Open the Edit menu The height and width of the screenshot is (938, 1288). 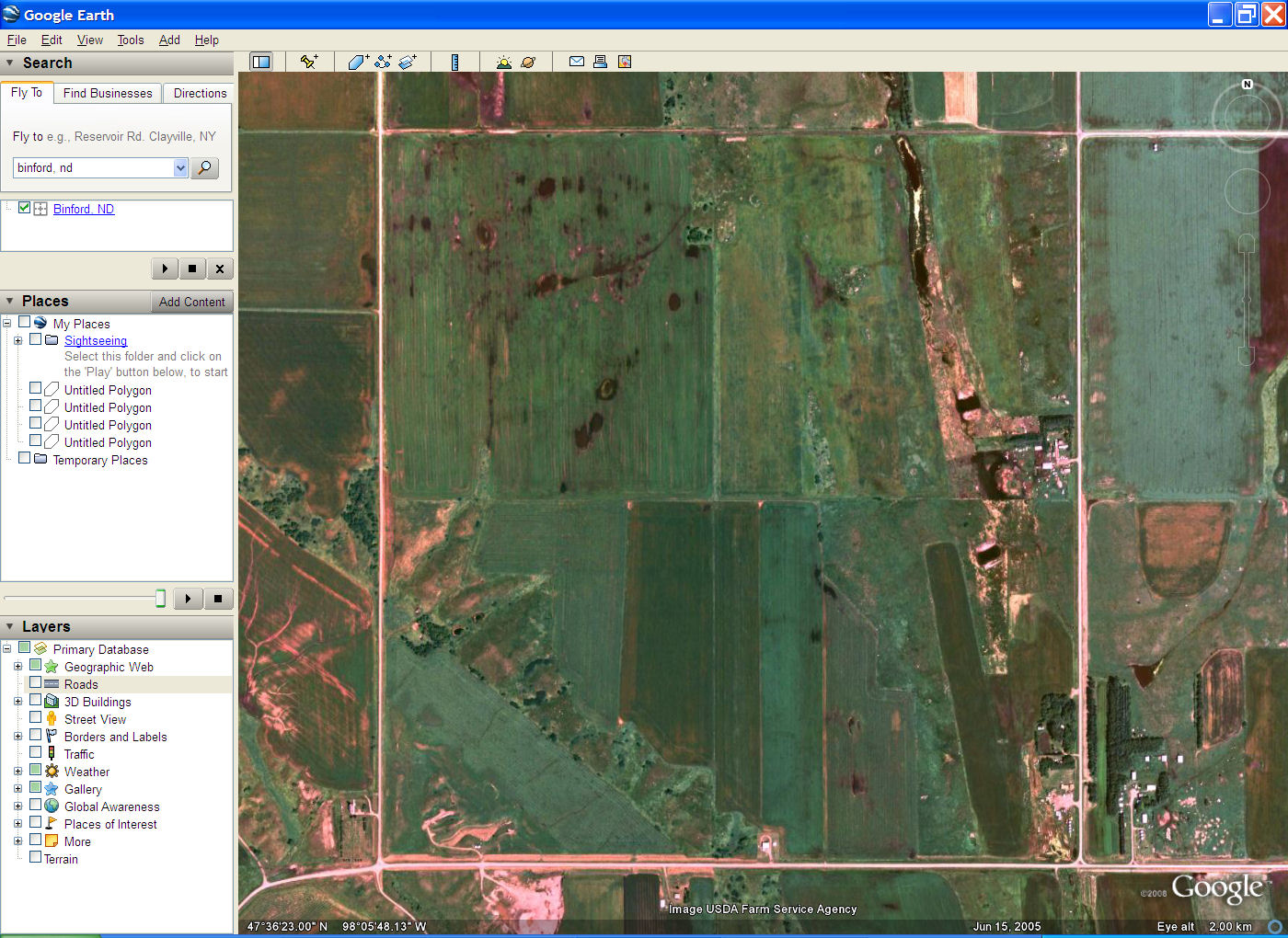(52, 40)
